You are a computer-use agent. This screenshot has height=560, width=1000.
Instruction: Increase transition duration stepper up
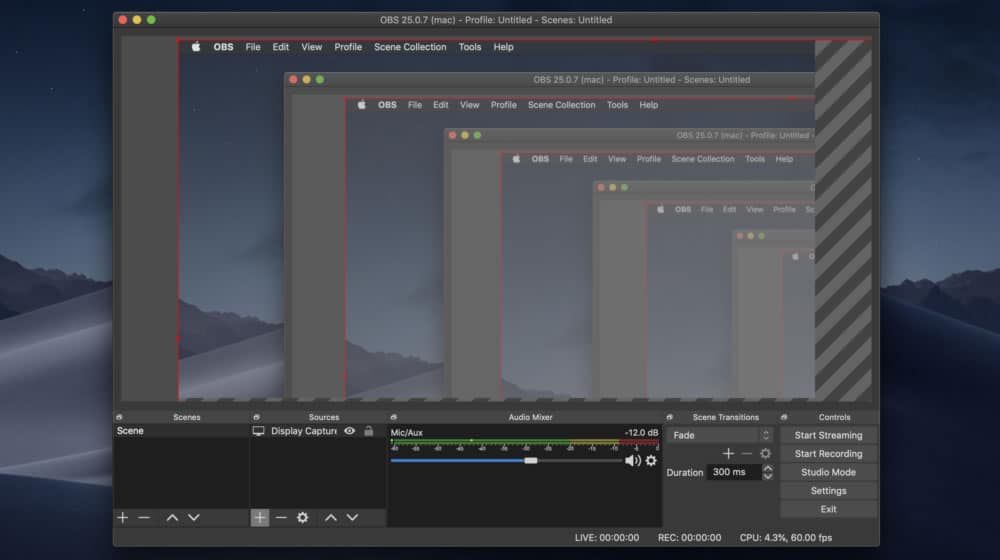[768, 468]
